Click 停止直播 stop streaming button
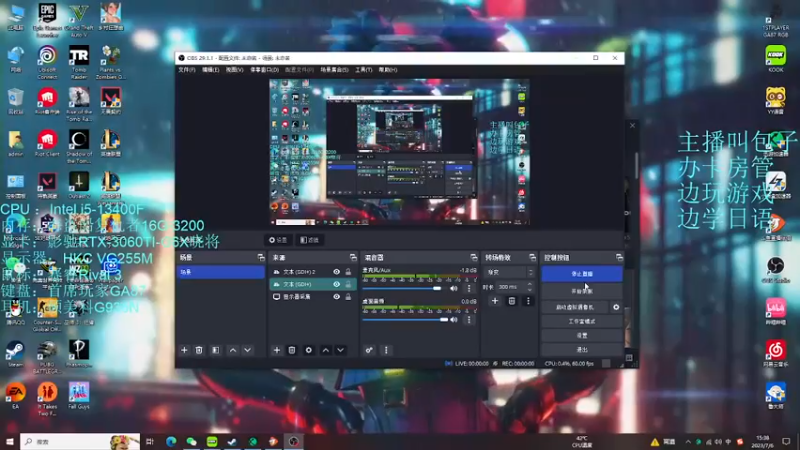The height and width of the screenshot is (450, 800). pyautogui.click(x=582, y=274)
